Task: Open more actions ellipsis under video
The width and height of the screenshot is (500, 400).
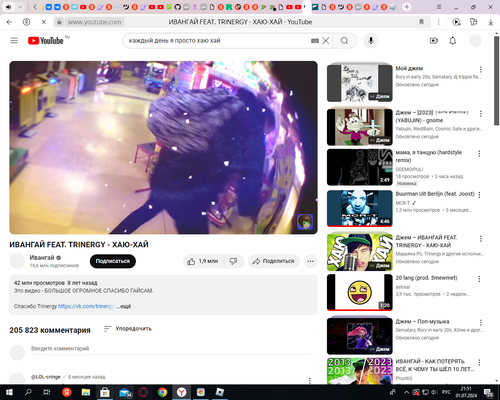Action: tap(310, 261)
